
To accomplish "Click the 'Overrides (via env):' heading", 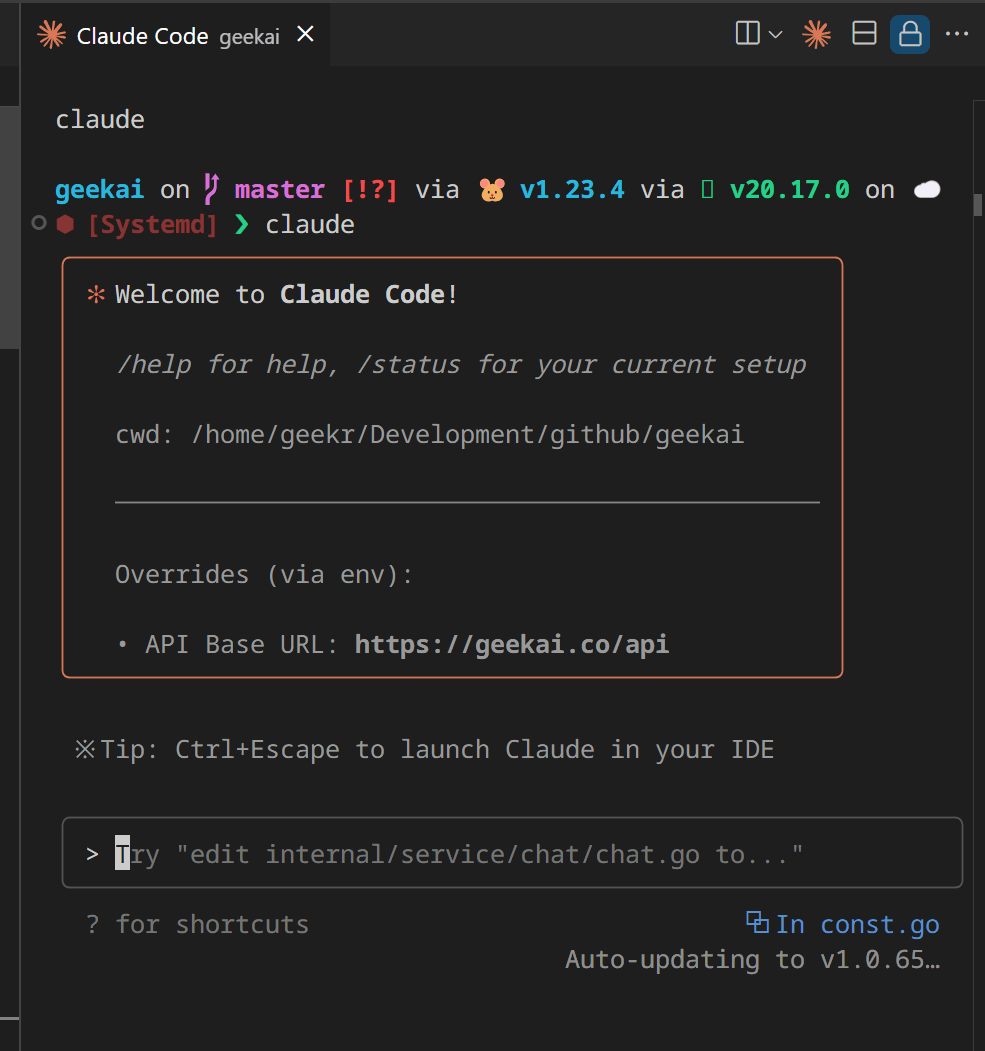I will coord(264,574).
